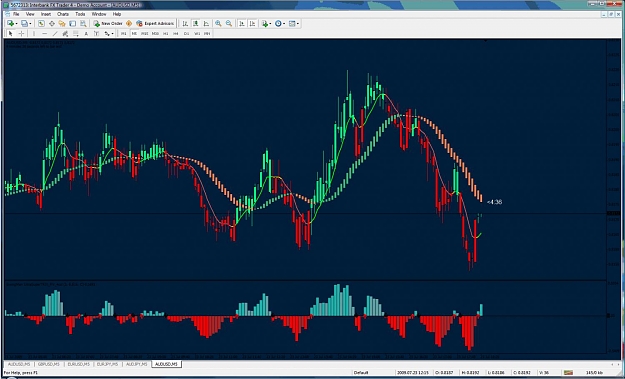
Task: Expand the New Chart dropdown arrow
Action: pyautogui.click(x=16, y=24)
